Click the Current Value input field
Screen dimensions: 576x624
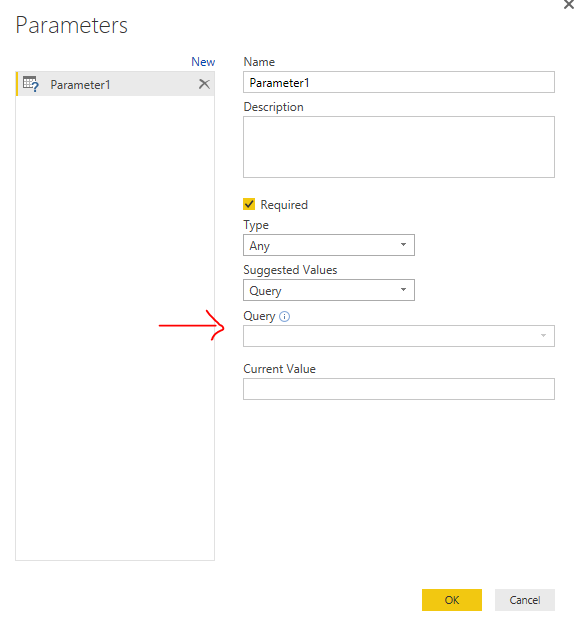click(x=399, y=389)
